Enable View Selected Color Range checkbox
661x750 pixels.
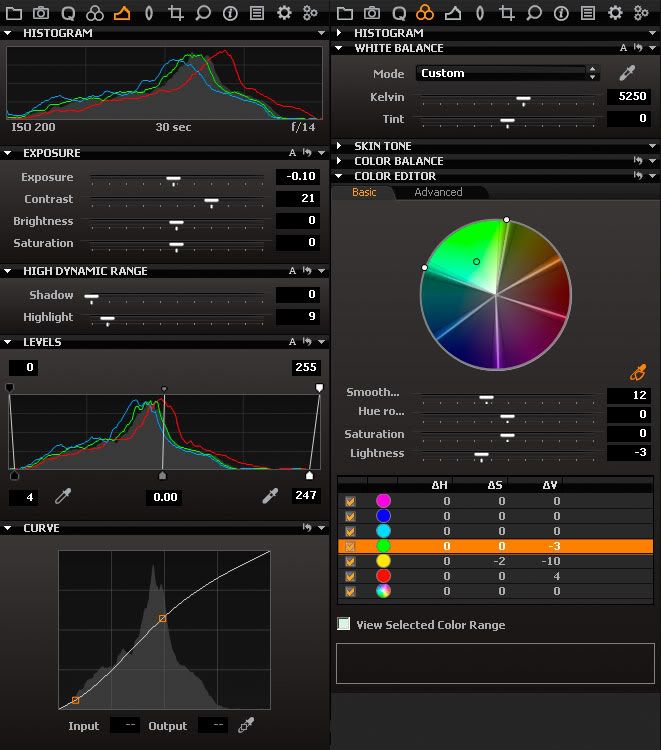(x=343, y=624)
